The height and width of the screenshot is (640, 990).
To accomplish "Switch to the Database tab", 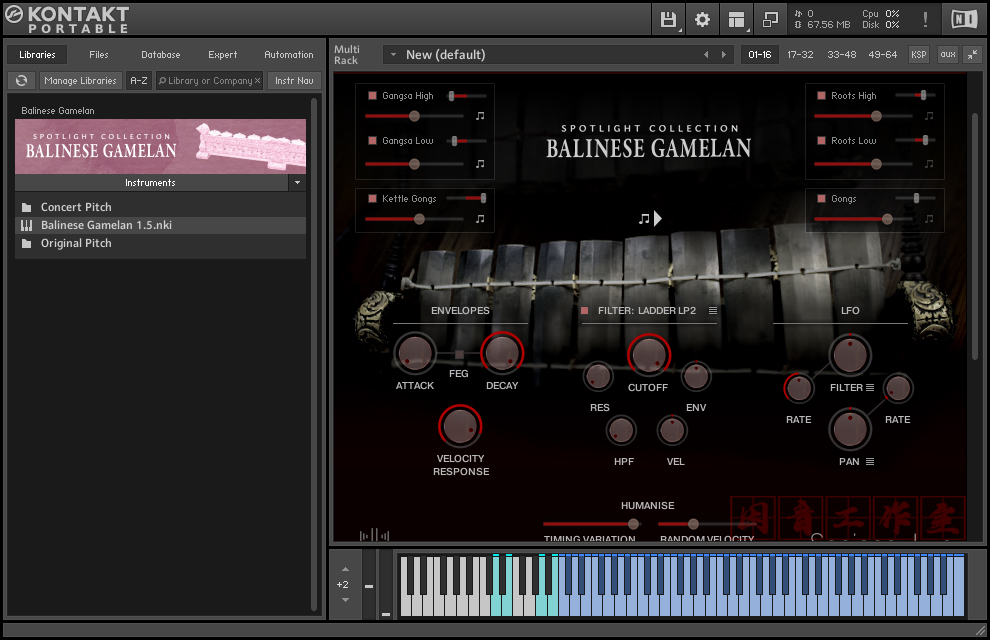I will [x=160, y=55].
